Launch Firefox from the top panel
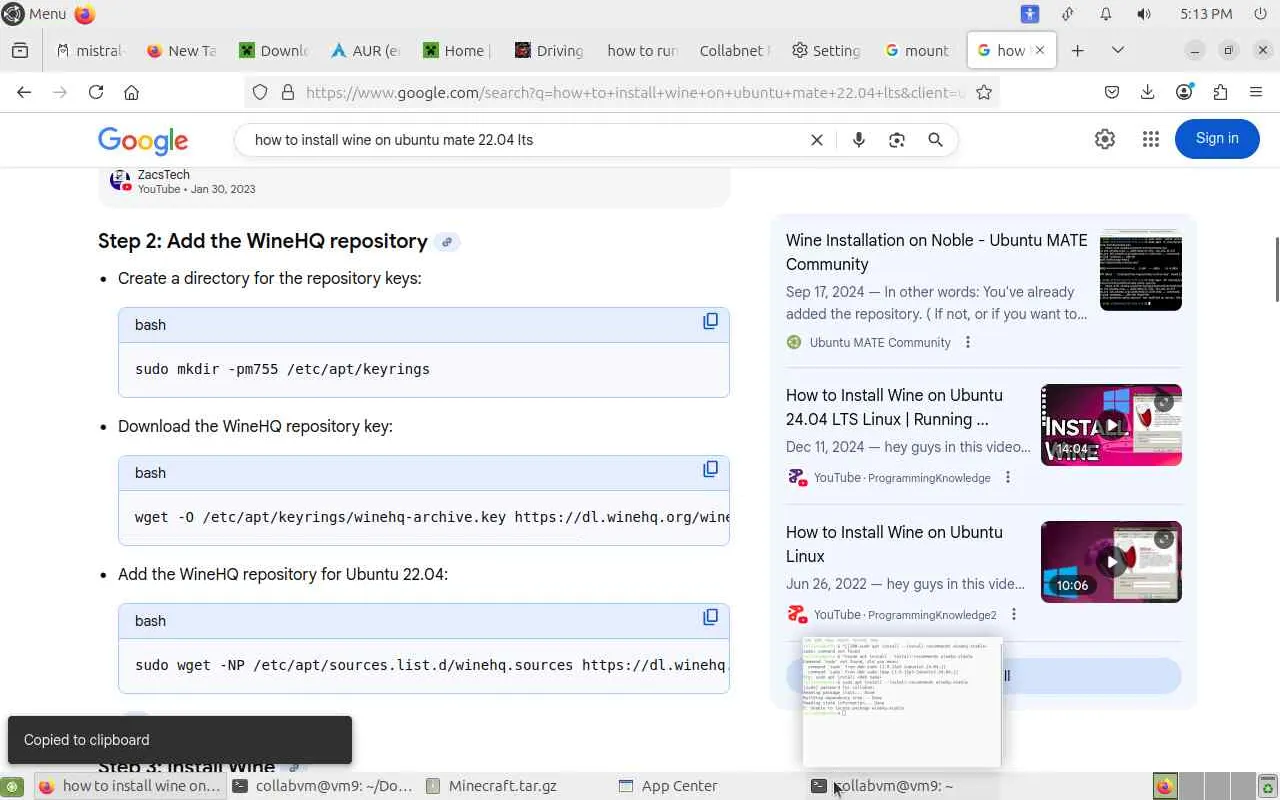Image resolution: width=1280 pixels, height=800 pixels. click(85, 14)
